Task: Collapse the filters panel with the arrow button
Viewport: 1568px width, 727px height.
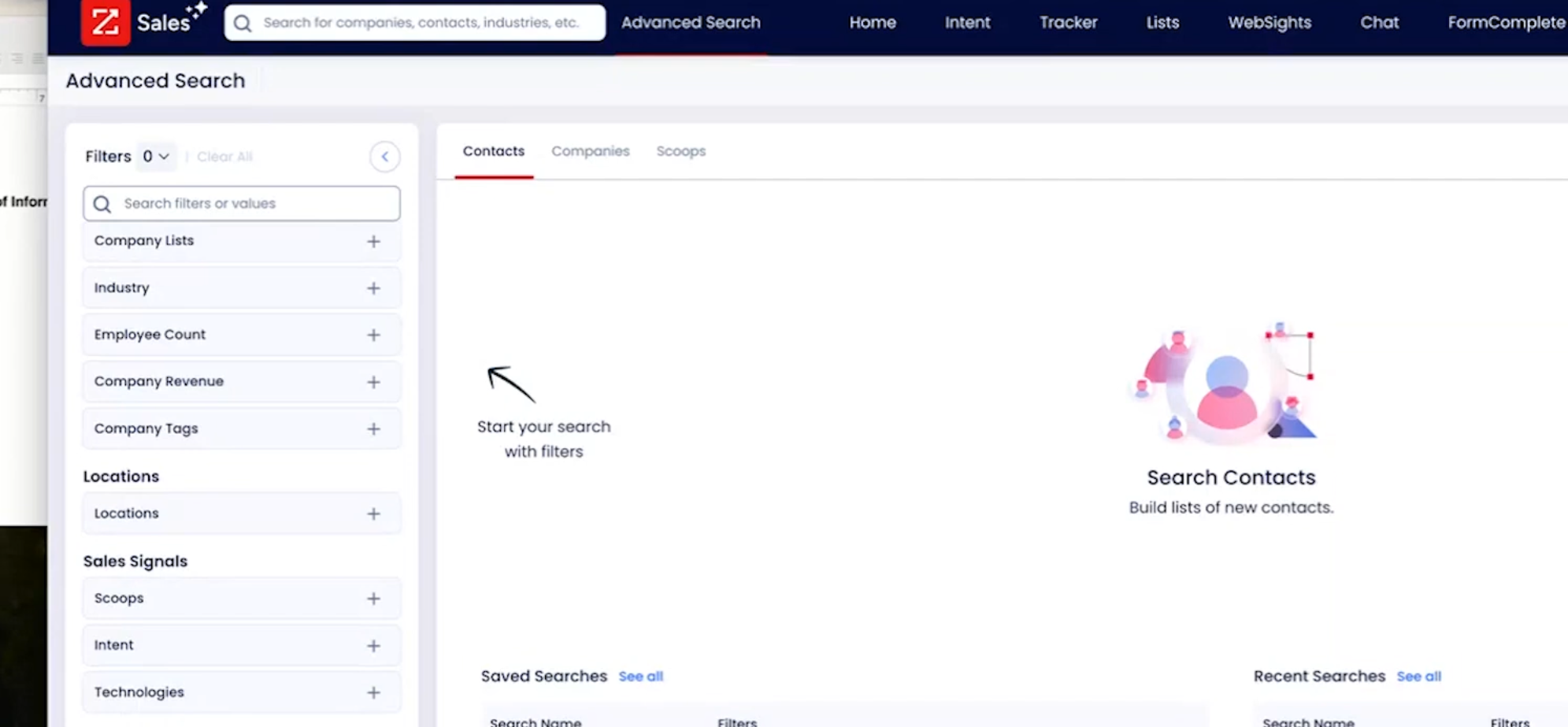Action: 385,157
